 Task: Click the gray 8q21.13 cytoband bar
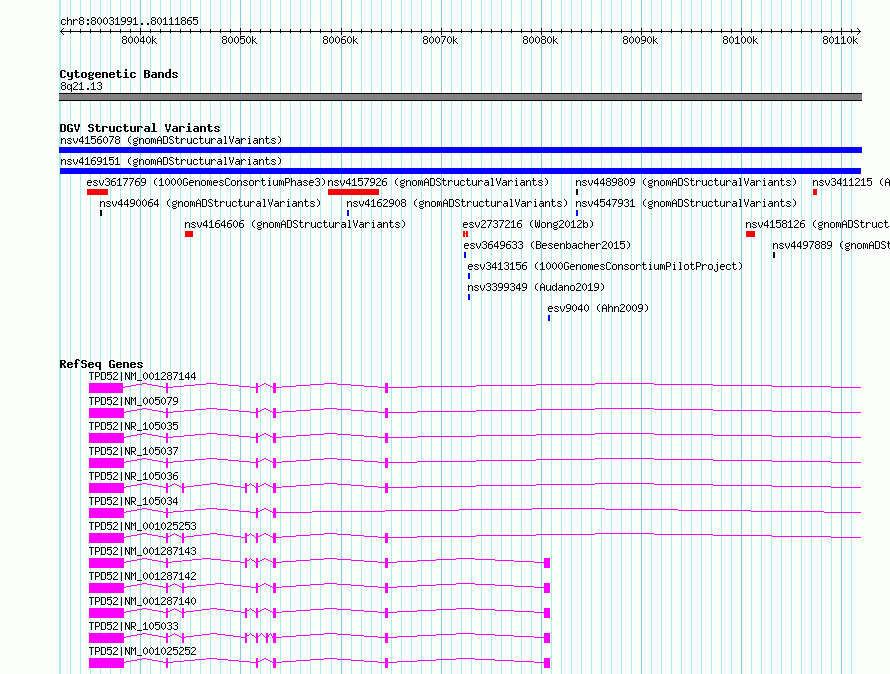460,97
